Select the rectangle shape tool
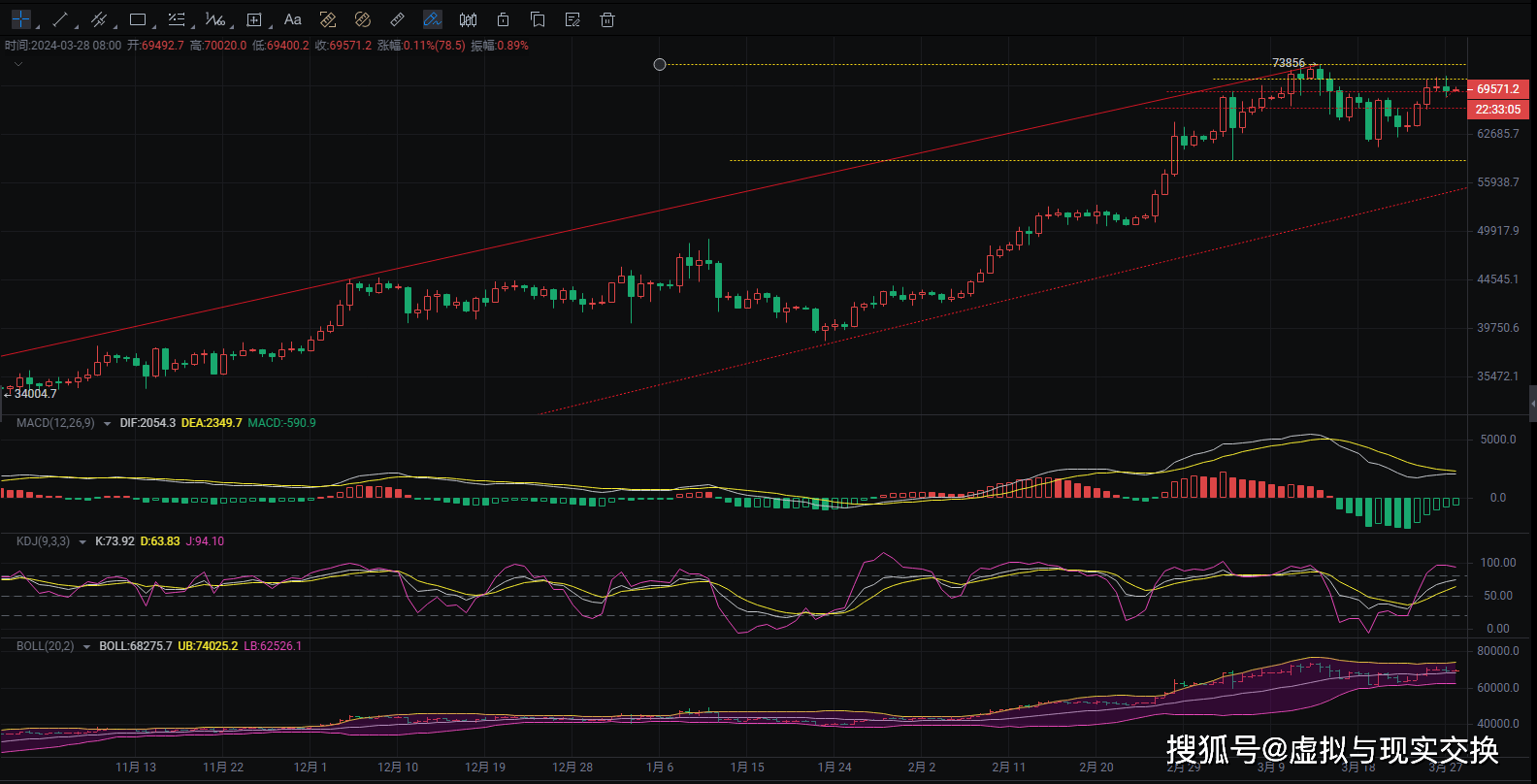 (137, 19)
